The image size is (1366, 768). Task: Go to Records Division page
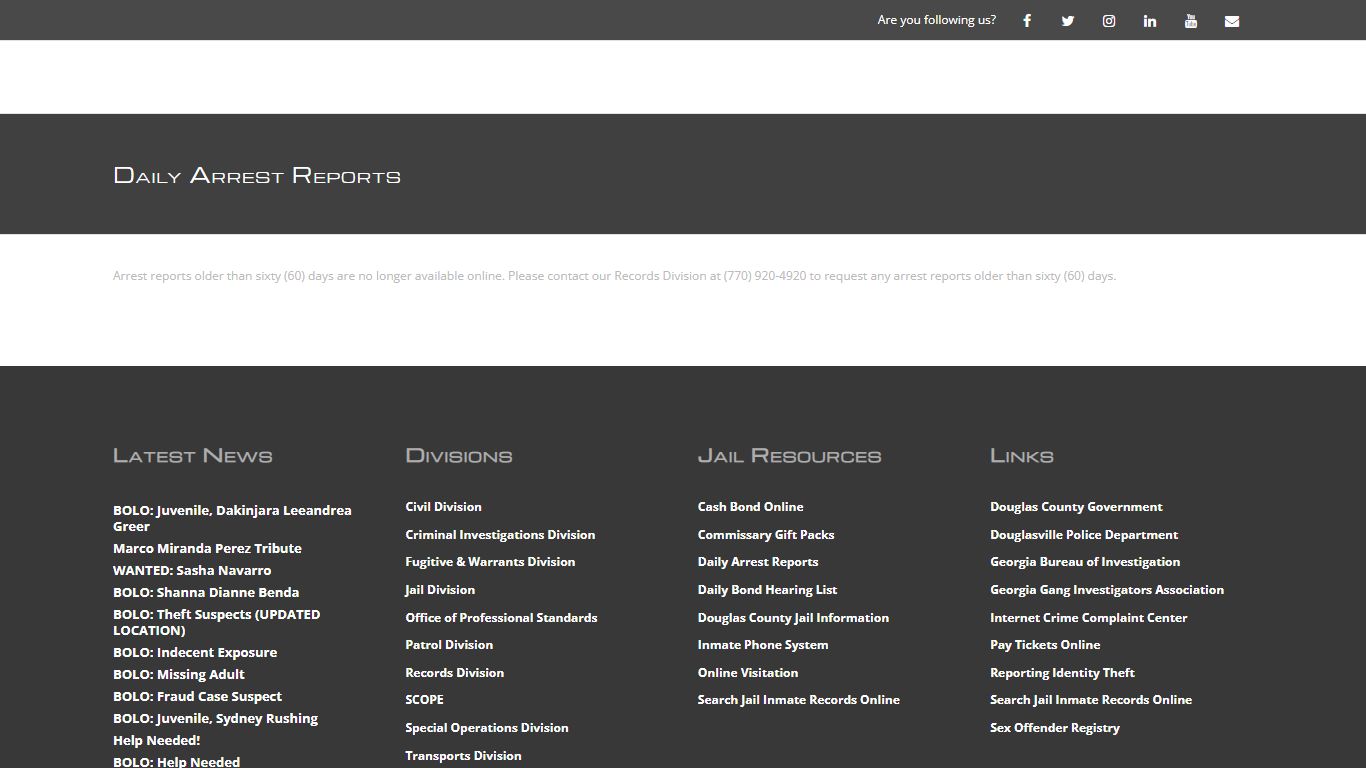[454, 673]
